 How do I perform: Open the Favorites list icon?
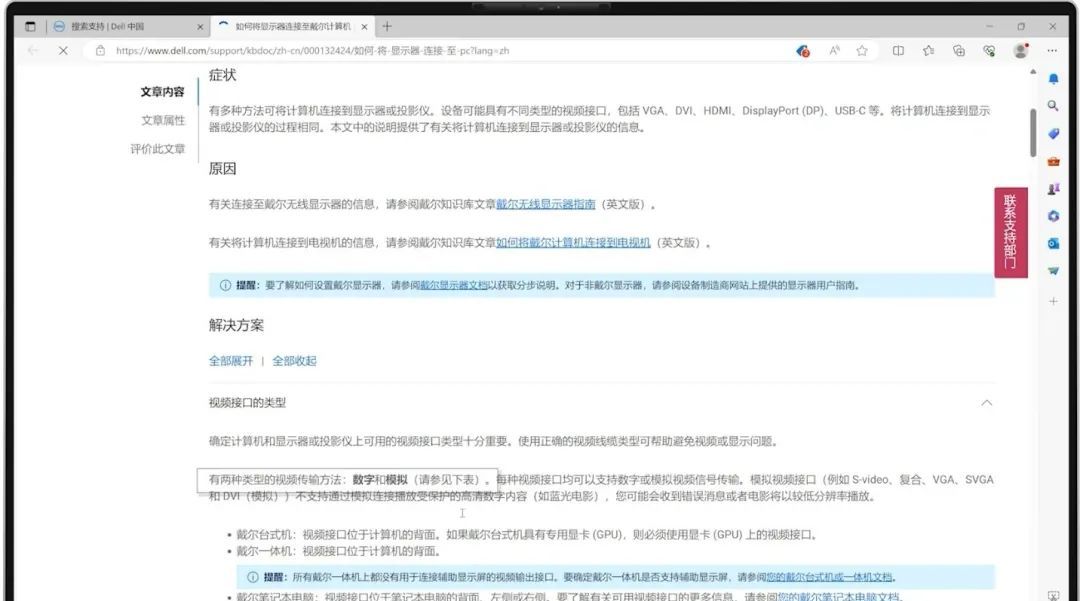[x=928, y=51]
